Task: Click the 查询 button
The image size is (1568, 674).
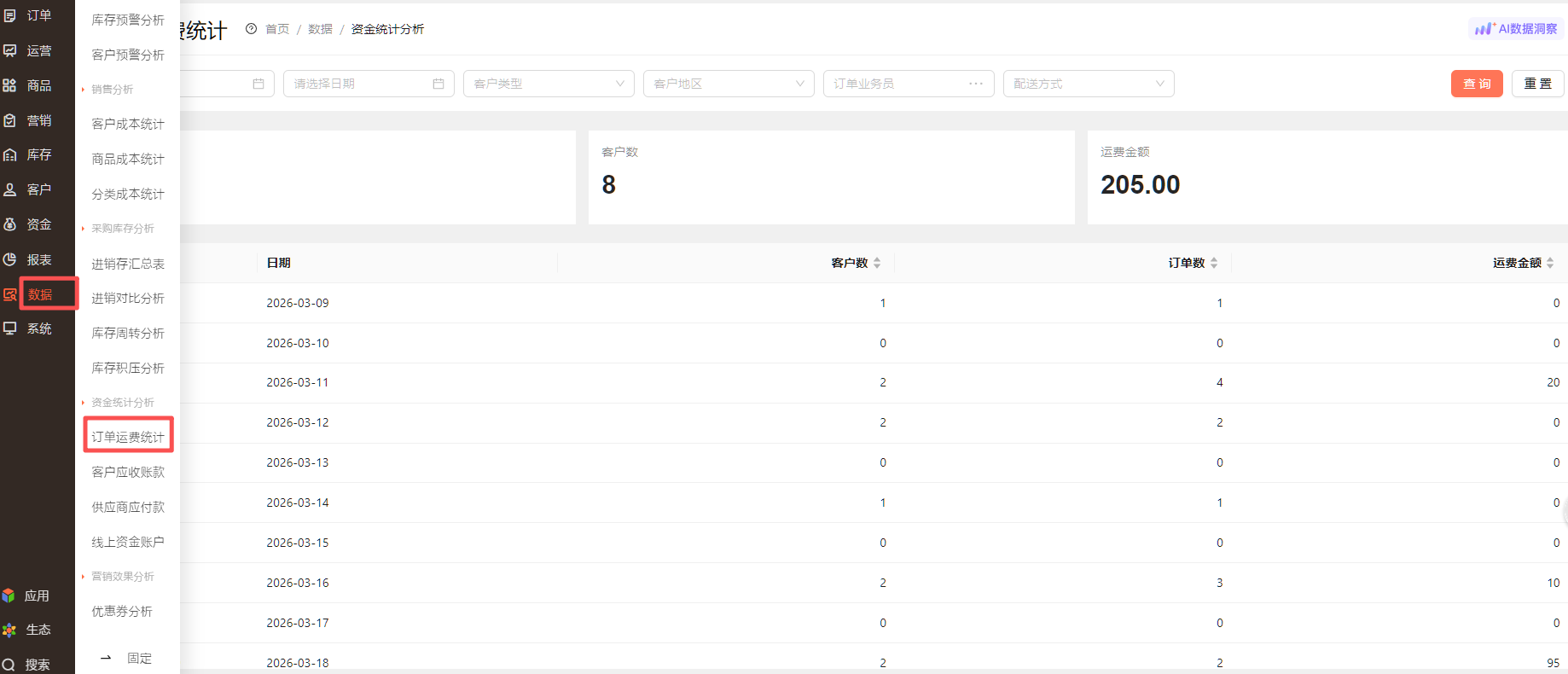Action: tap(1477, 84)
